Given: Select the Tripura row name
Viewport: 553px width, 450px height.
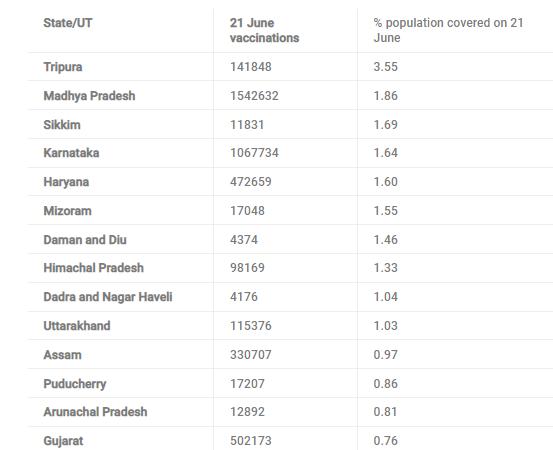Looking at the screenshot, I should pos(63,67).
